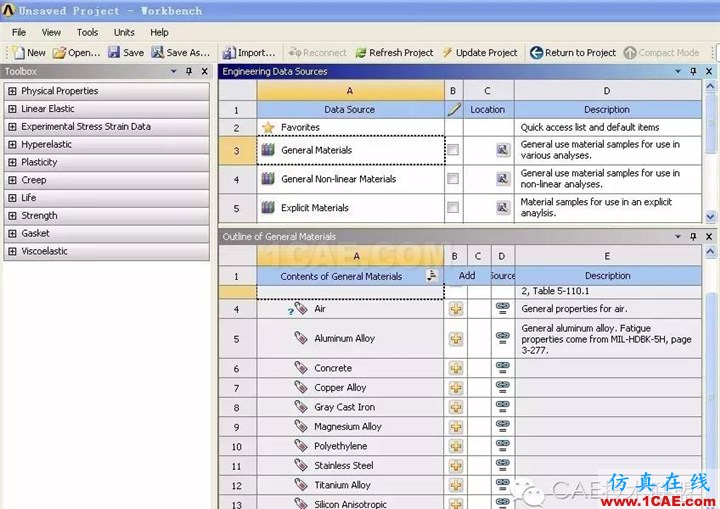The image size is (720, 509).
Task: Close the Toolbox panel
Action: (x=204, y=71)
